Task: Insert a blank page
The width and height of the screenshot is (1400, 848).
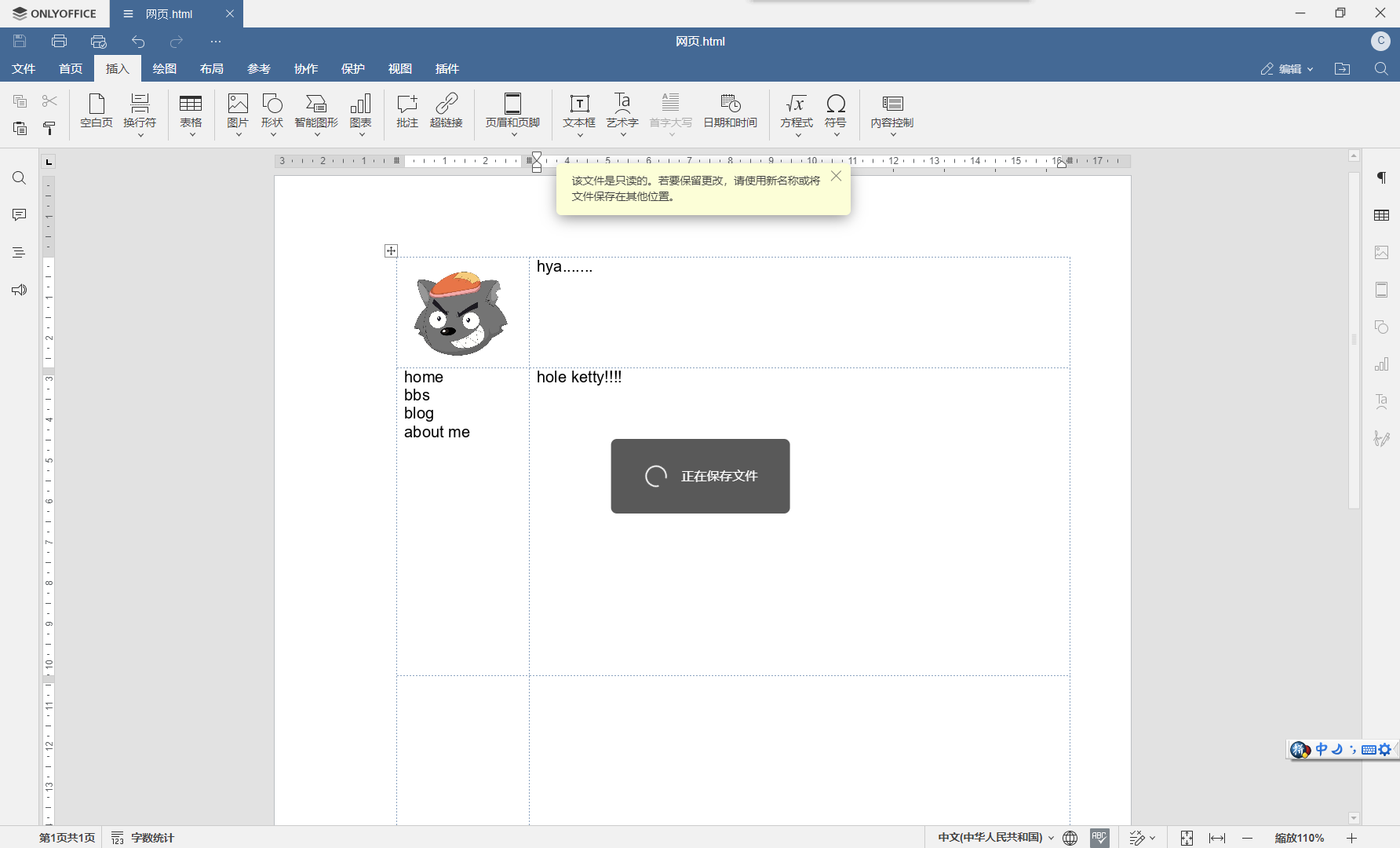Action: (97, 110)
